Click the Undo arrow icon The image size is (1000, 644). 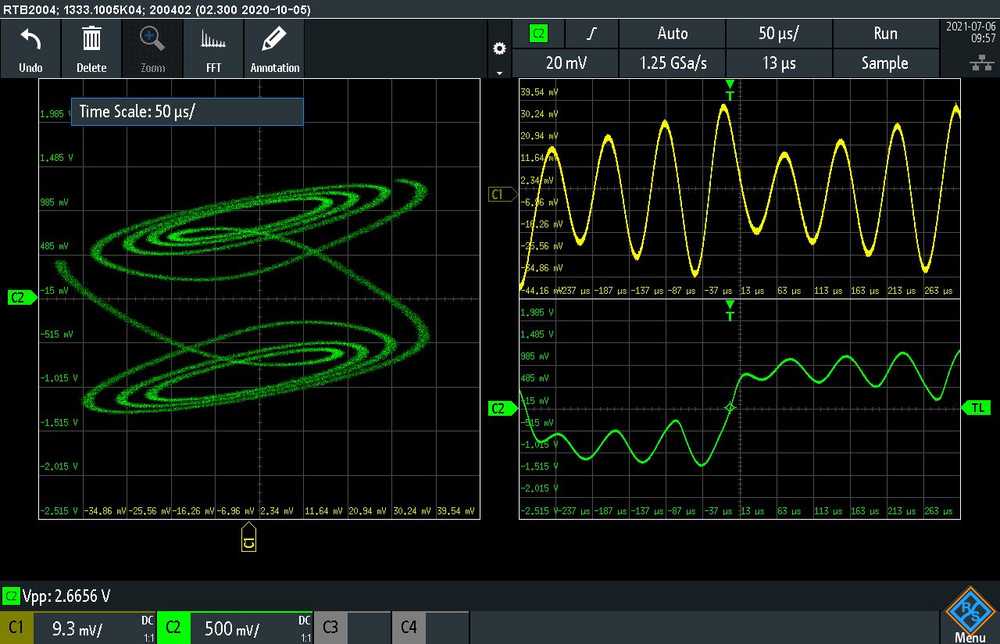point(31,41)
